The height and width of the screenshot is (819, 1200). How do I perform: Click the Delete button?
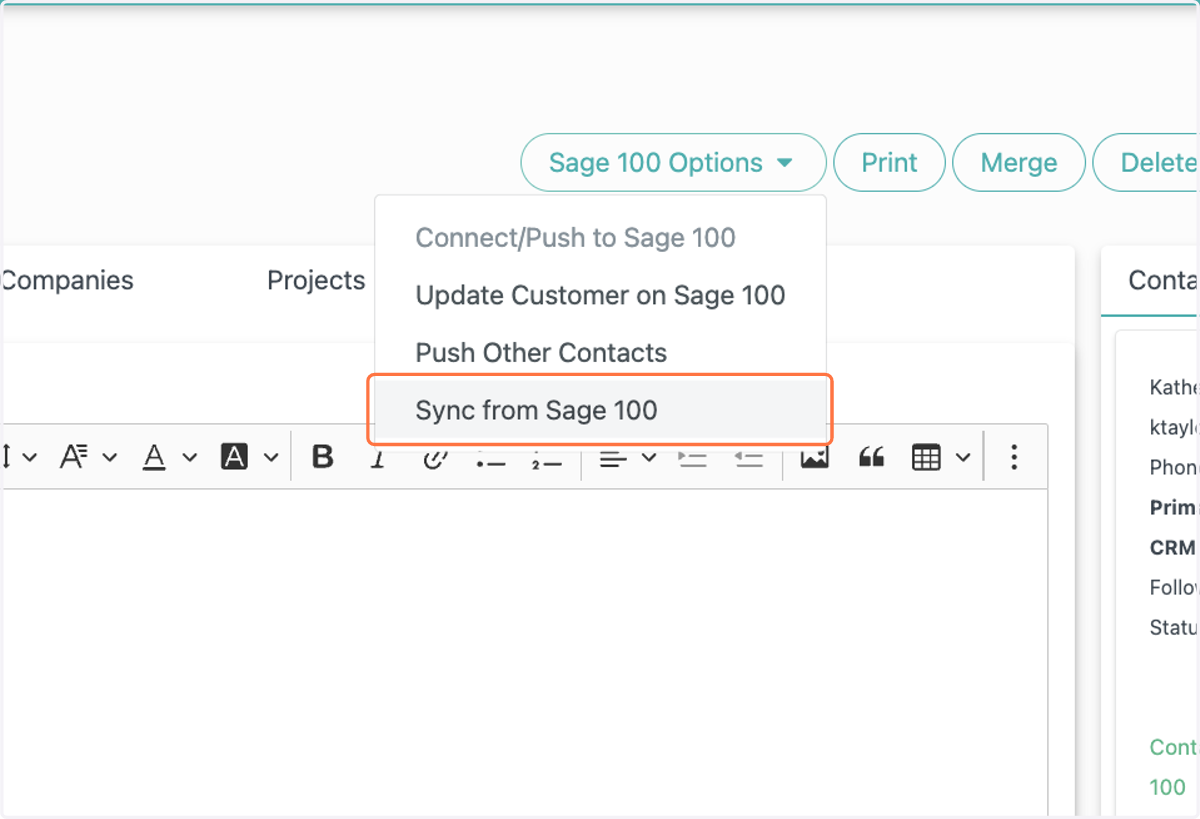click(x=1147, y=162)
